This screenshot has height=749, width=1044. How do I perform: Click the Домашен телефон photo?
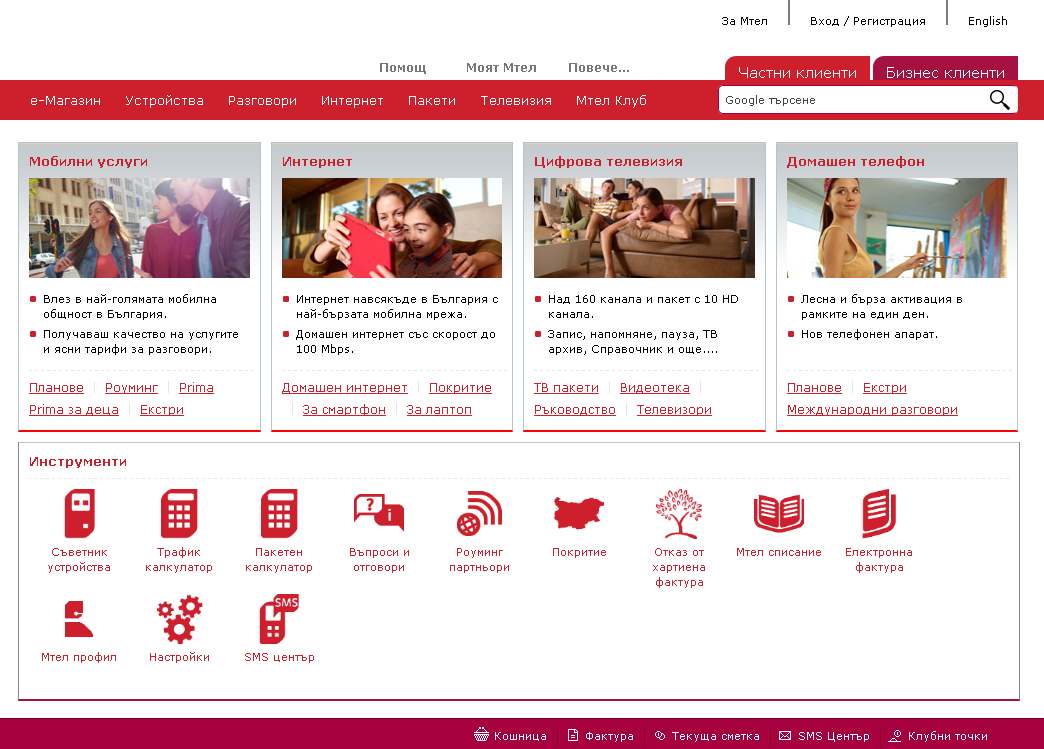897,228
